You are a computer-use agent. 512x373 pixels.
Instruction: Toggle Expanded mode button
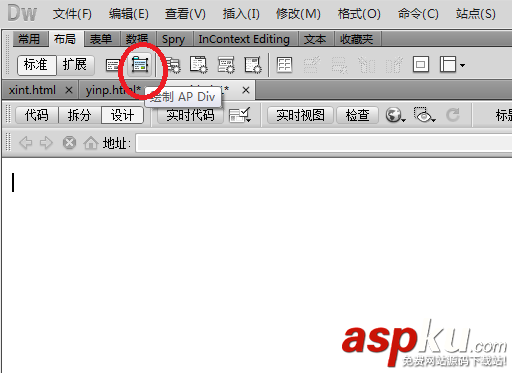tap(75, 65)
